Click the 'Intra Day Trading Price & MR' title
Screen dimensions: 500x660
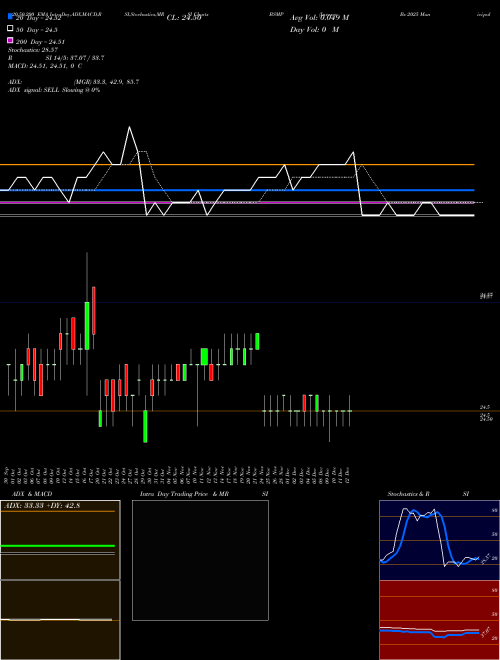coord(184,494)
